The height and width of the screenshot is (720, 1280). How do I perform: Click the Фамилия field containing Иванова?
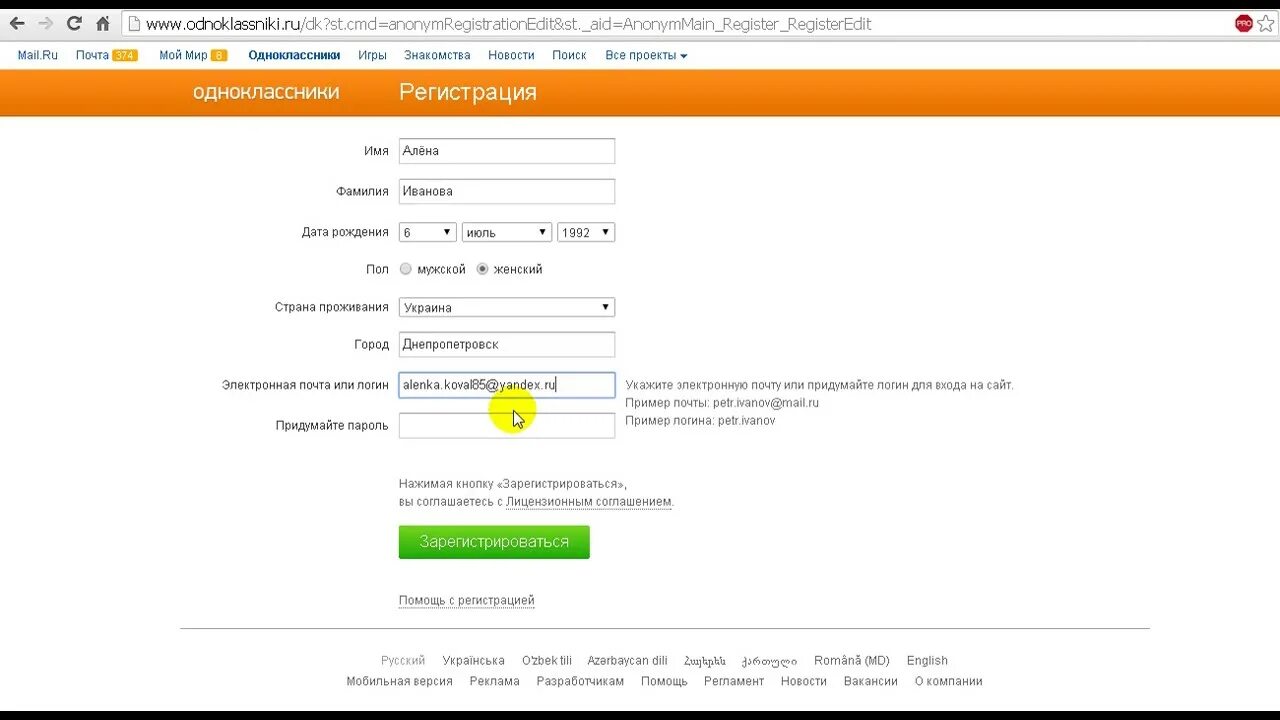507,191
